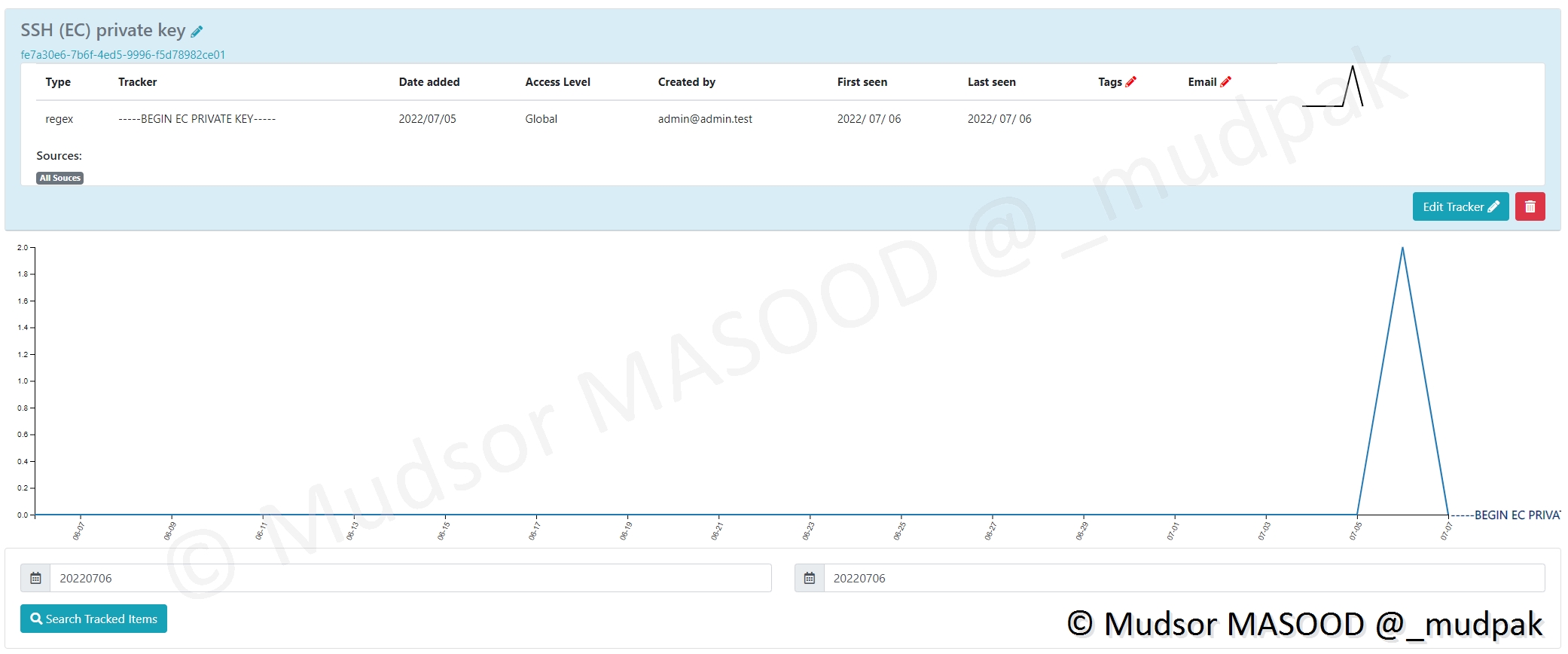Viewport: 1568px width, 654px height.
Task: Click the All Sources badge
Action: coord(60,178)
